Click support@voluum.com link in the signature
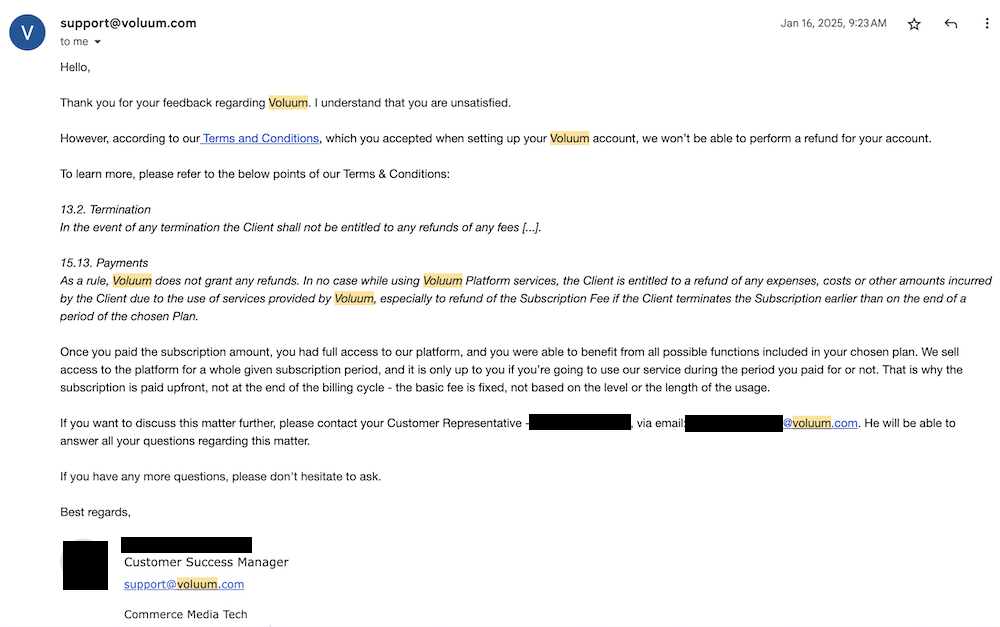The image size is (1000, 627). tap(184, 584)
